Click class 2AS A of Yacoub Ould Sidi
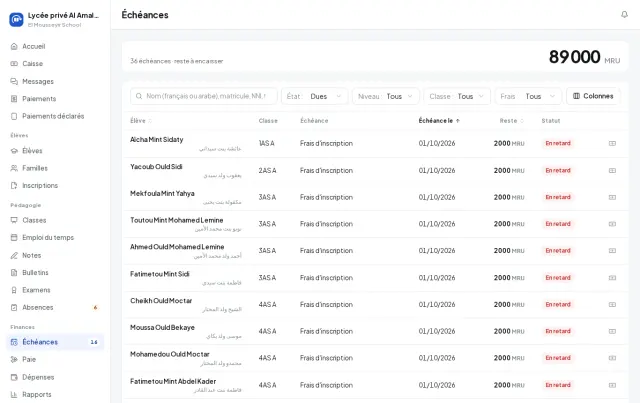The image size is (640, 403). click(267, 170)
